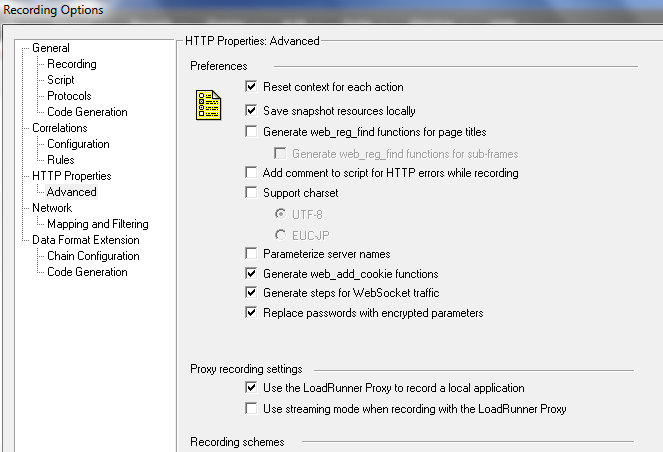Enable Generate web_reg_find functions for page titles
663x452 pixels.
click(251, 132)
